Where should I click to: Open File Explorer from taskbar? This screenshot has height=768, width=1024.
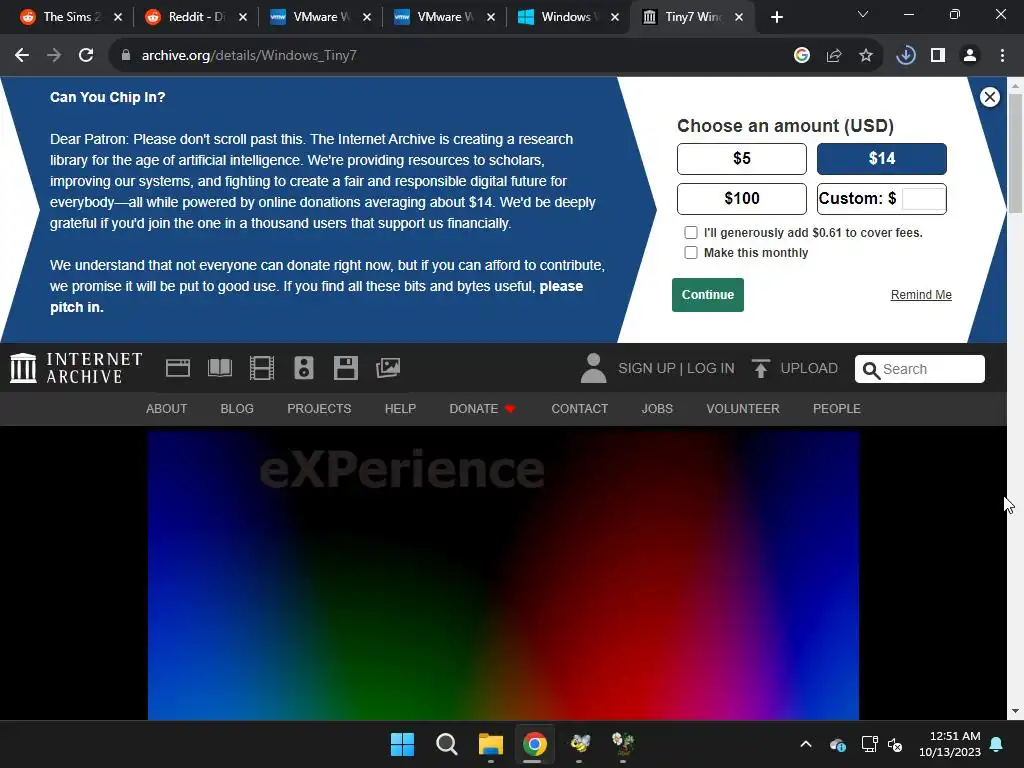pos(490,744)
